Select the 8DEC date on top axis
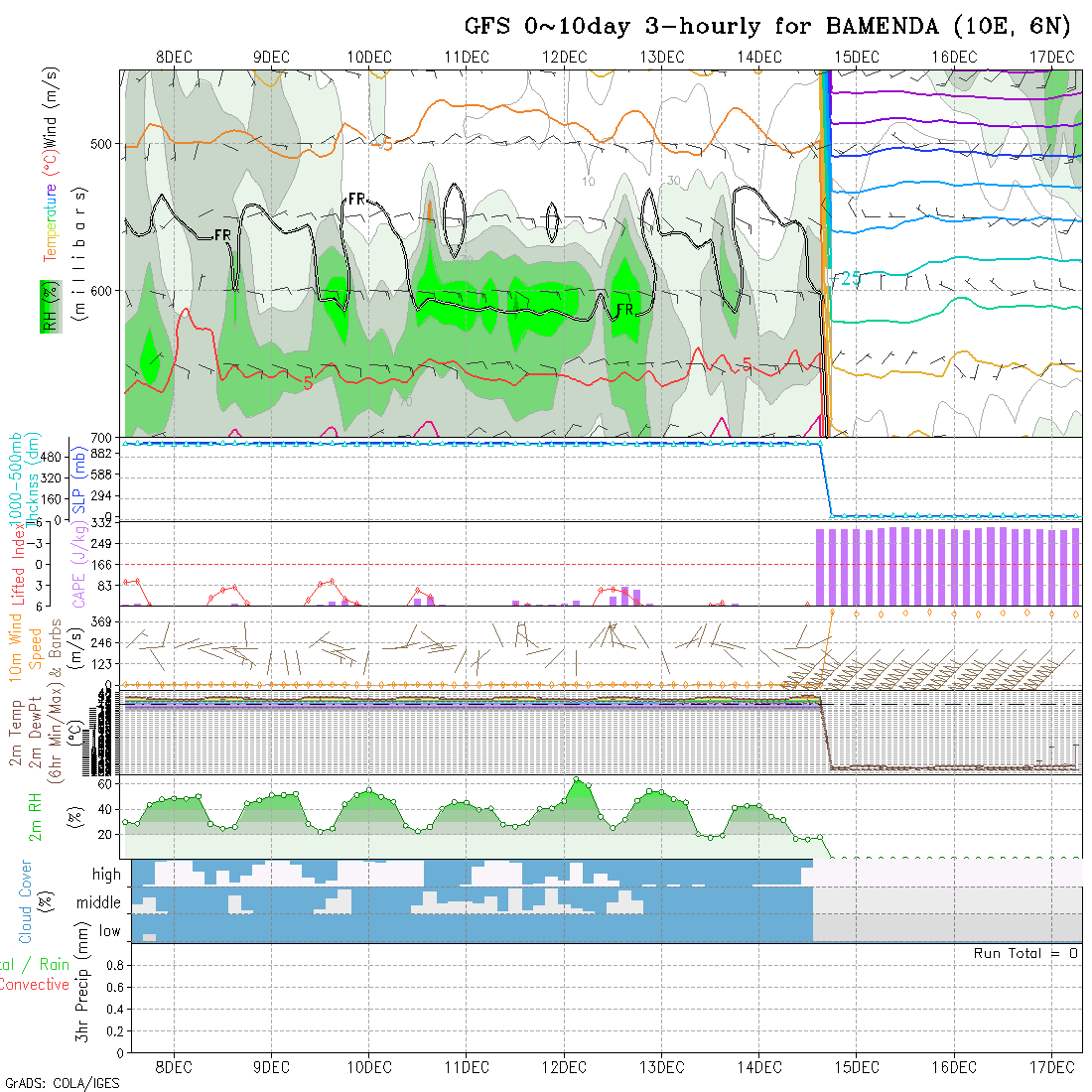Viewport: 1092px width, 1092px height. tap(175, 57)
